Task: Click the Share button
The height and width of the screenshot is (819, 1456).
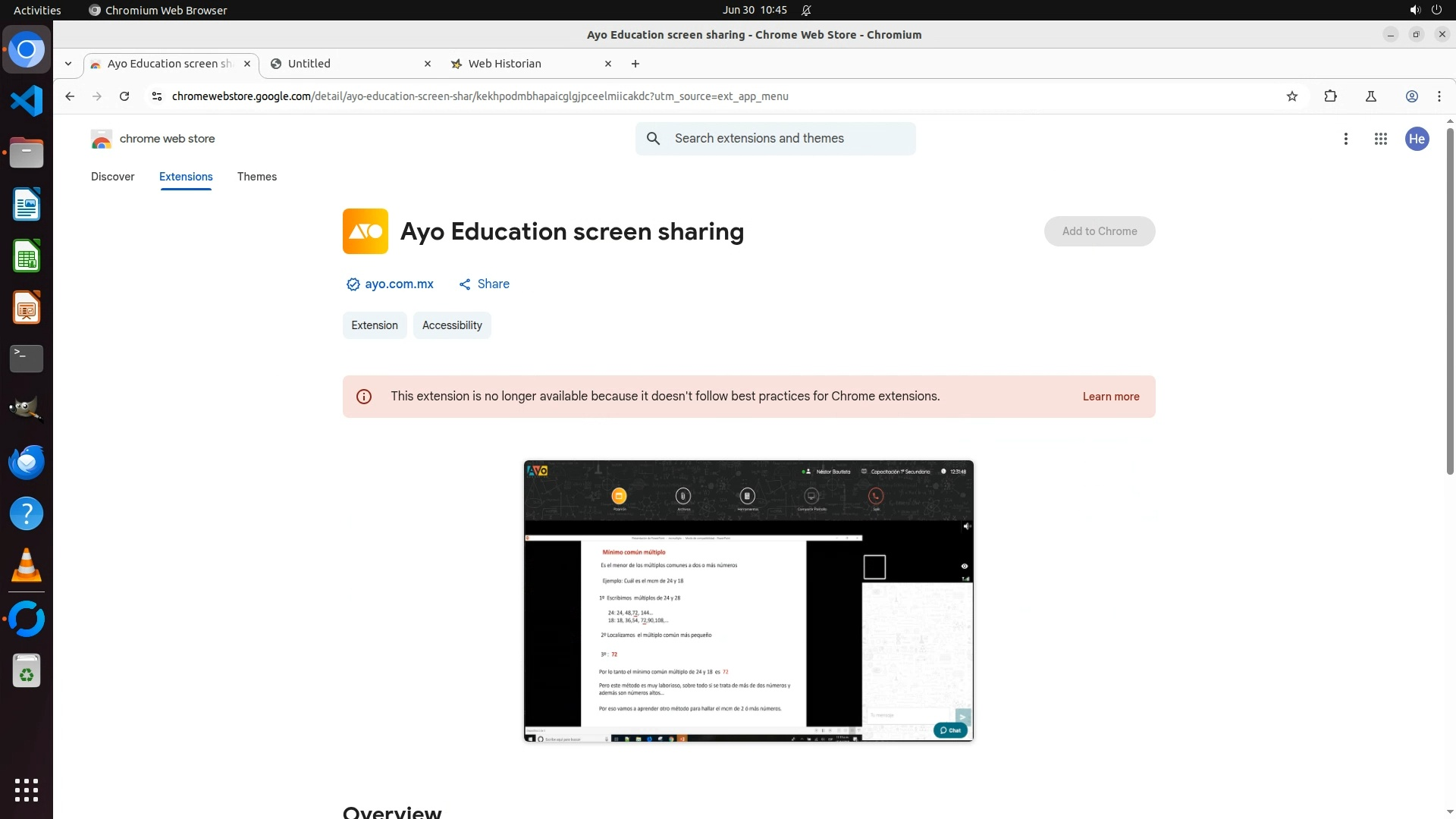Action: pyautogui.click(x=485, y=284)
